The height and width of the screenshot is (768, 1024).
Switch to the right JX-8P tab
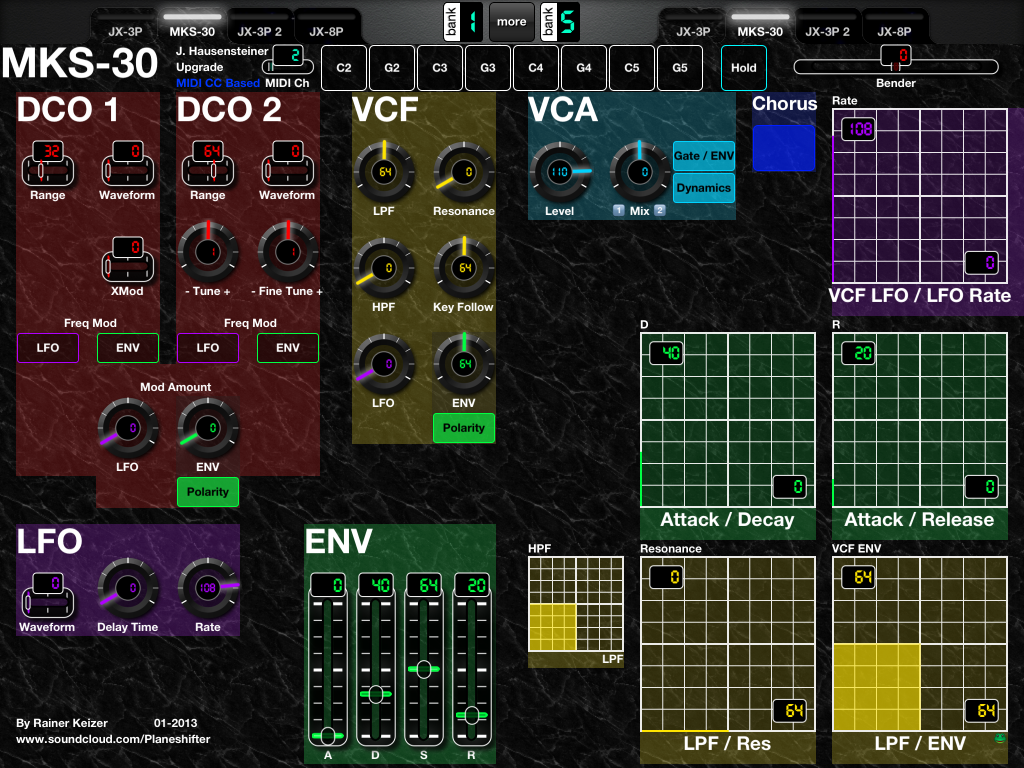895,26
